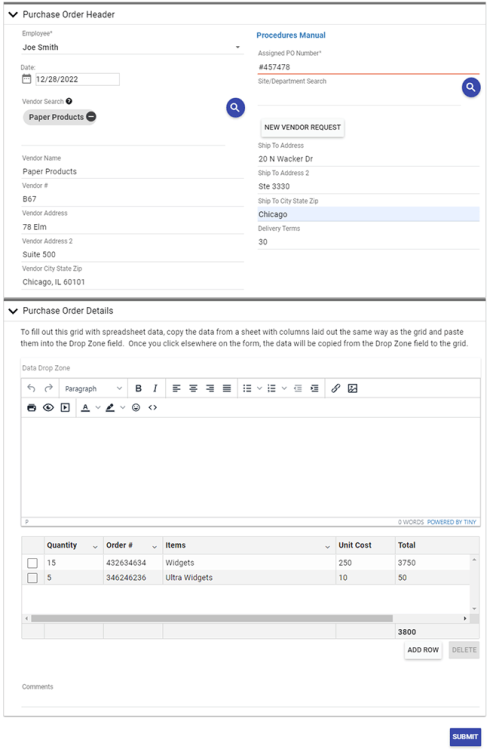This screenshot has width=490, height=755.
Task: Open Order # column menu chevron
Action: tap(154, 547)
